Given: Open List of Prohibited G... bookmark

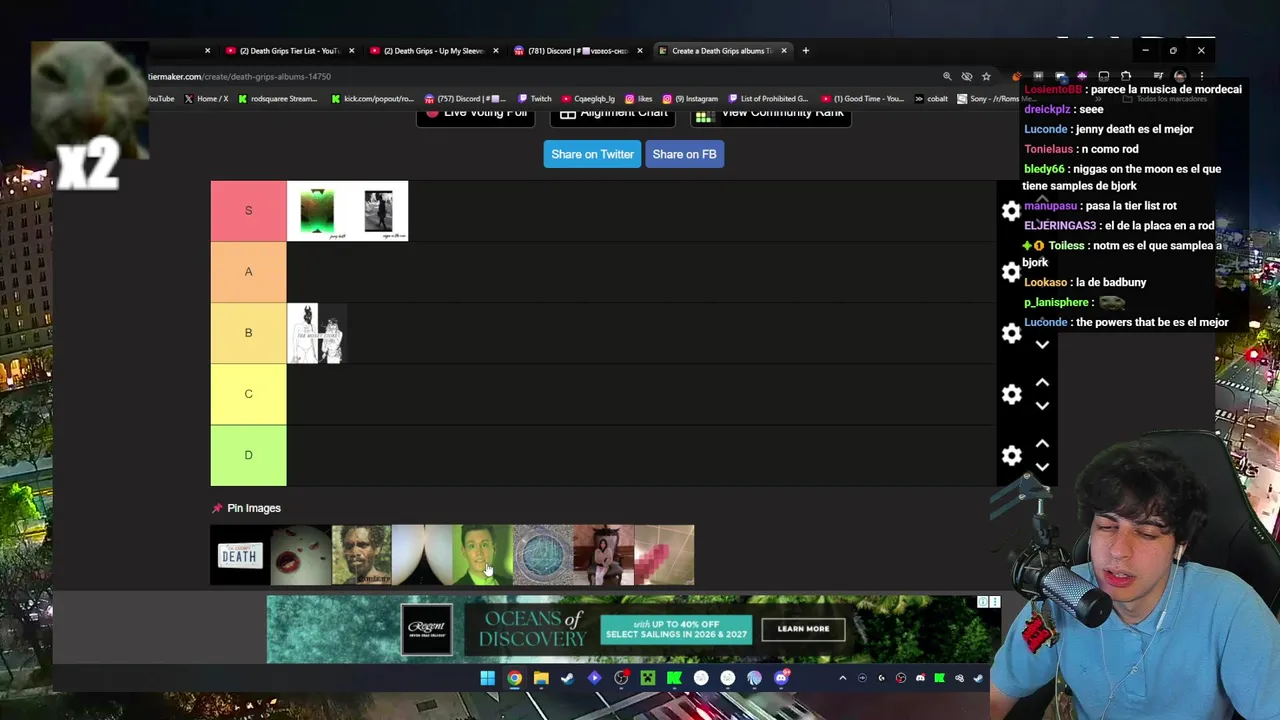Looking at the screenshot, I should 767,98.
